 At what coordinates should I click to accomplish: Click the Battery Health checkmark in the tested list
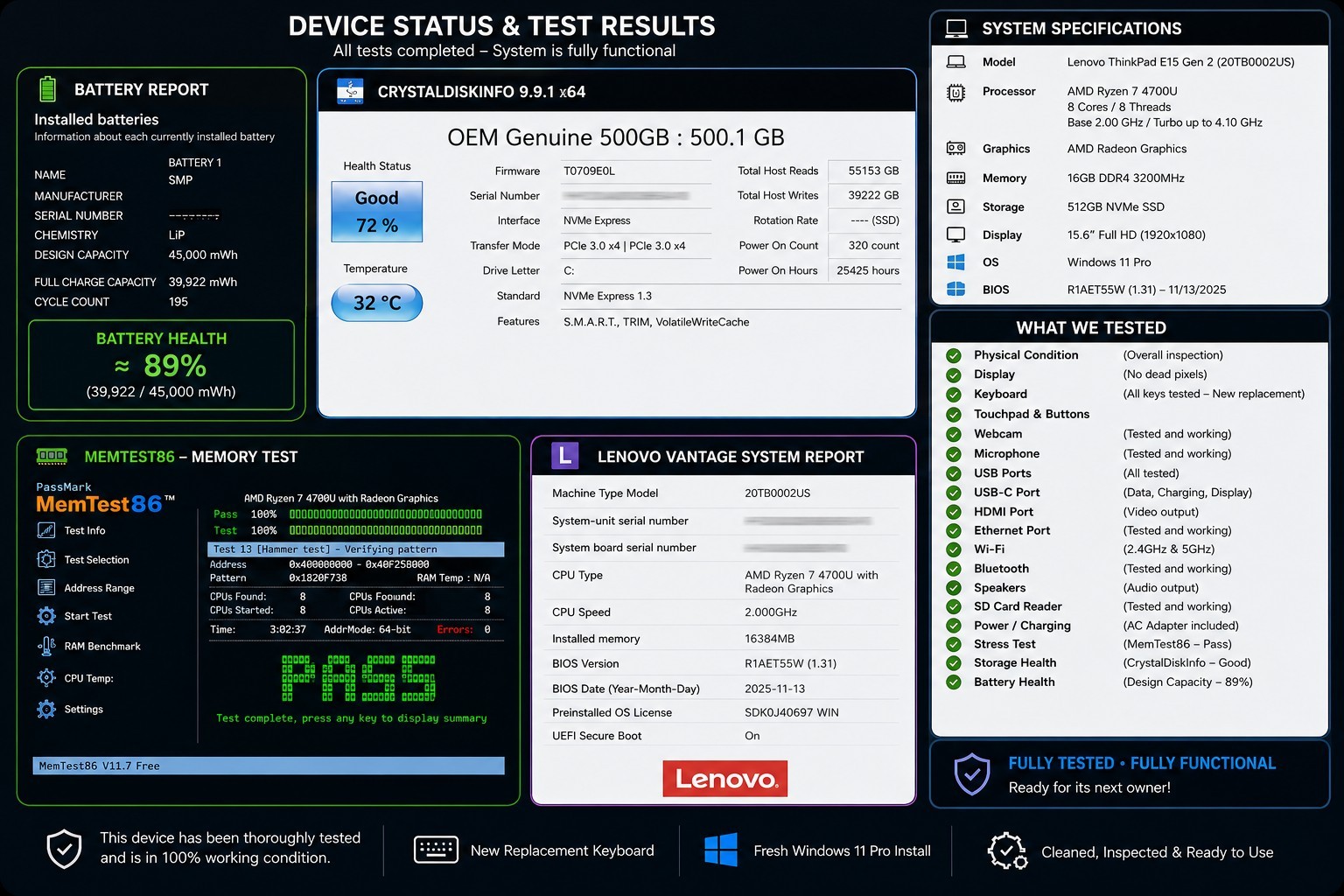(954, 682)
